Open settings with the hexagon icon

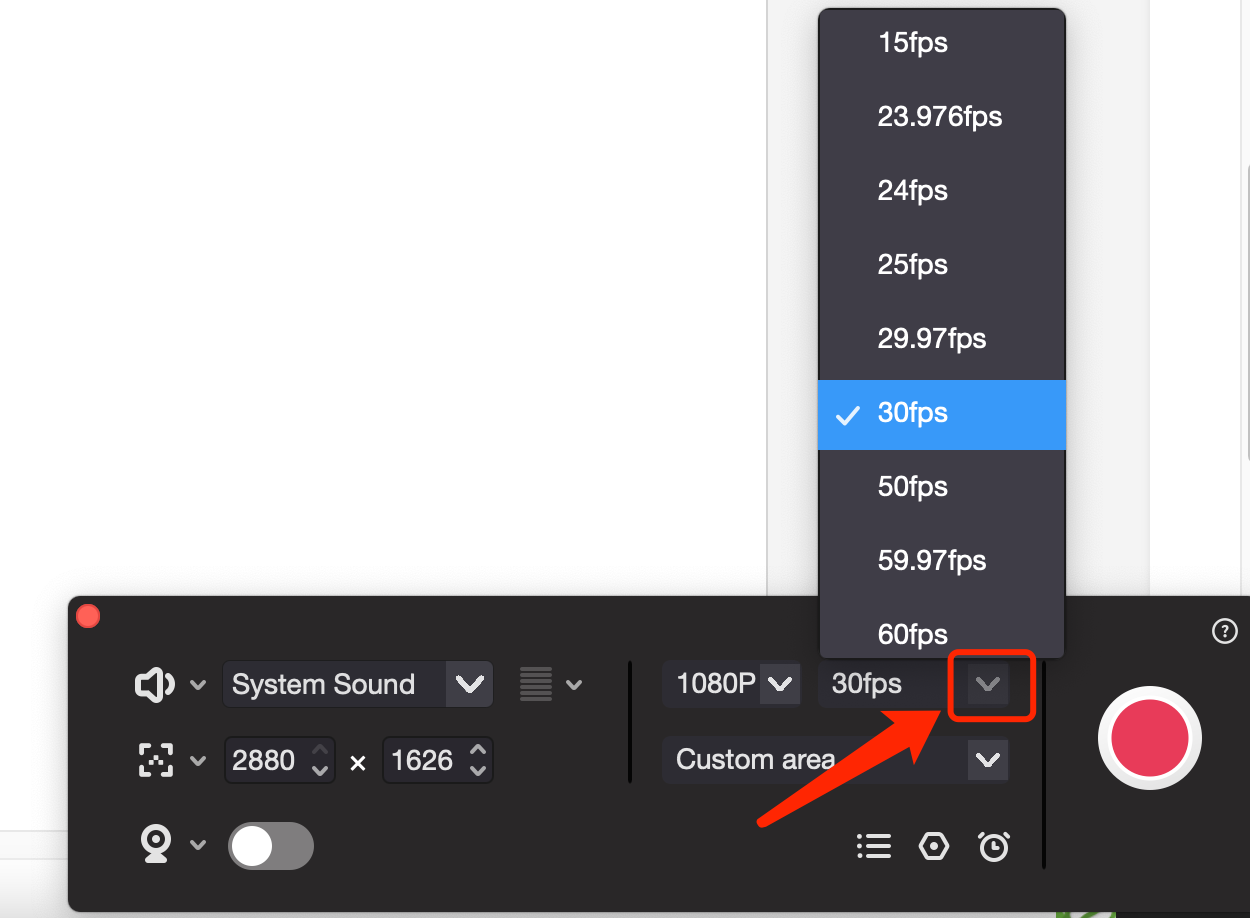coord(934,847)
